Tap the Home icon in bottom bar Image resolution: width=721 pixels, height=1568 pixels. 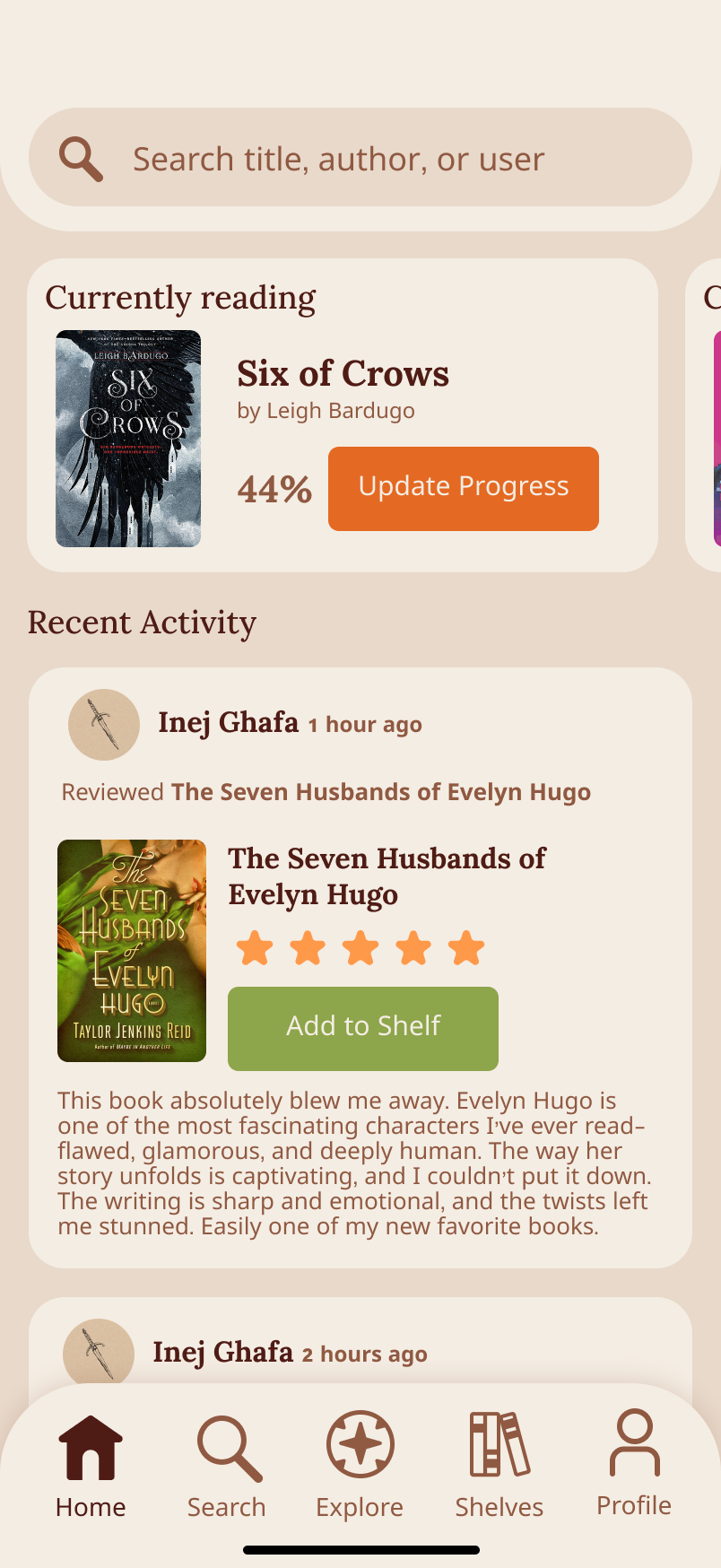click(x=91, y=1447)
